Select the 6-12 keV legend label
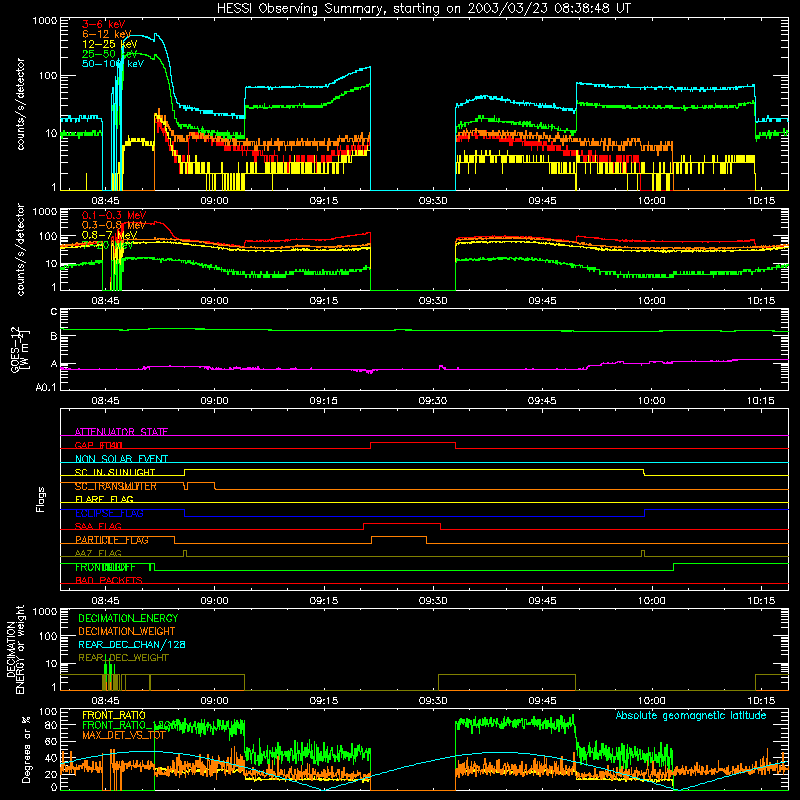This screenshot has height=800, width=800. pos(106,34)
